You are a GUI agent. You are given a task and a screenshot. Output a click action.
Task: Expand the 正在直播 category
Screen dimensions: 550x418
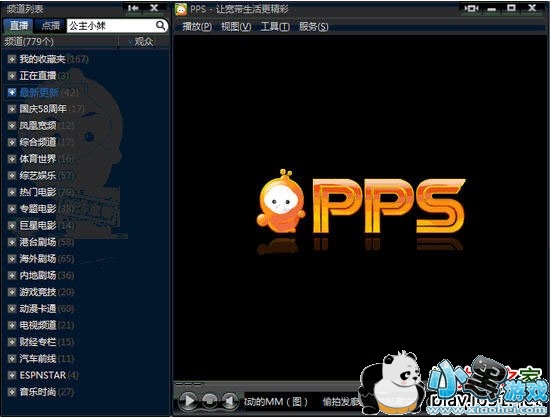[x=12, y=75]
